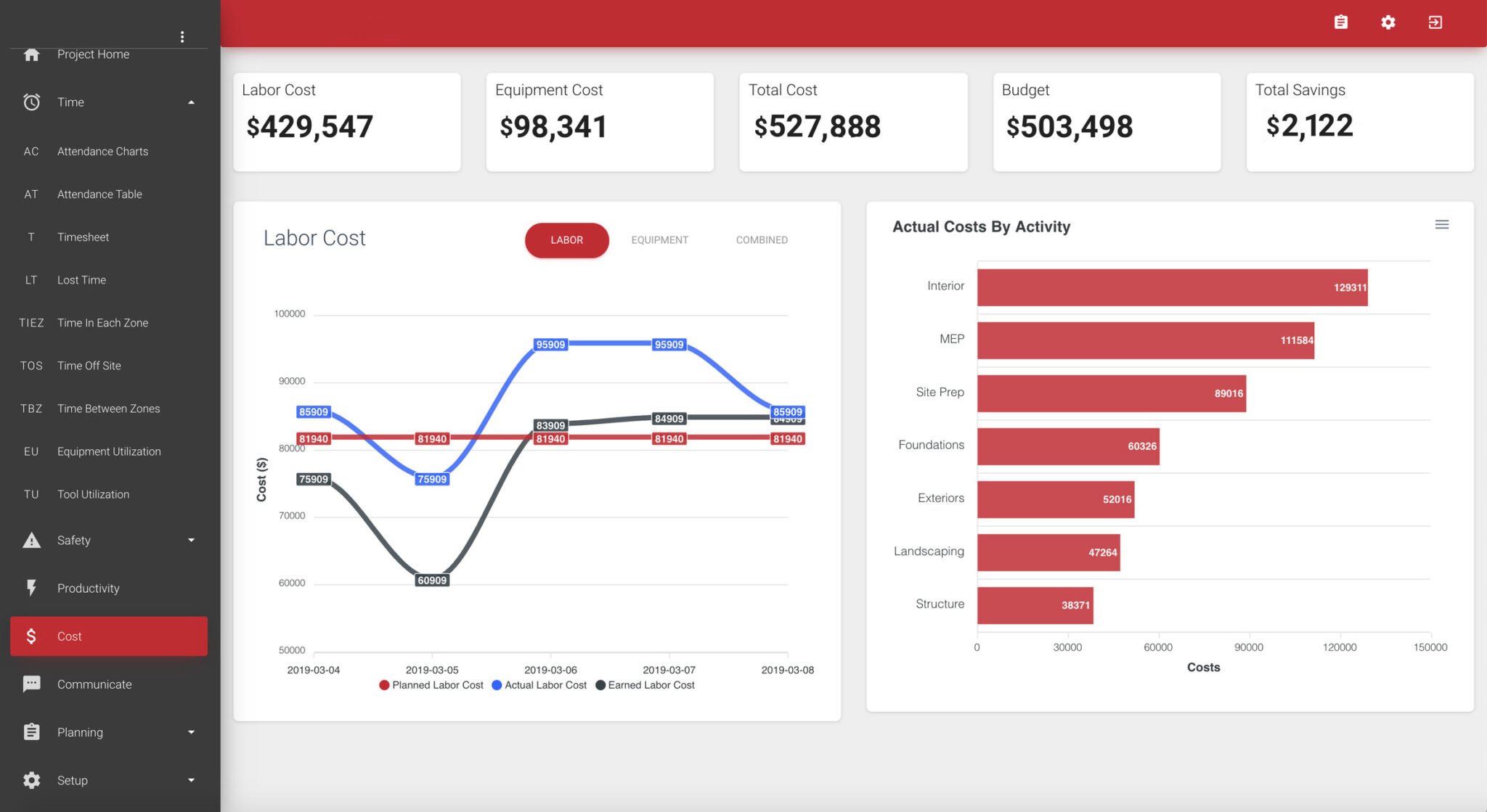Click the Time clock icon in sidebar

pyautogui.click(x=30, y=102)
